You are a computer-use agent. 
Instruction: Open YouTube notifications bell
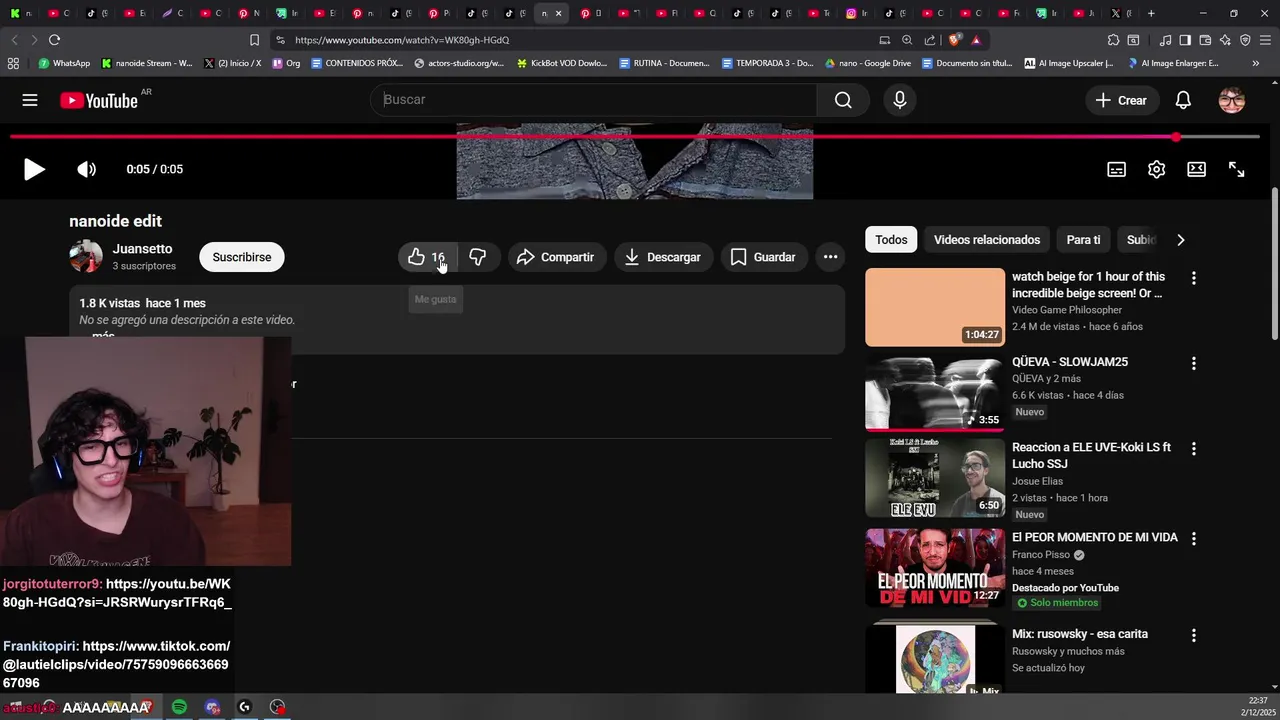click(1183, 100)
